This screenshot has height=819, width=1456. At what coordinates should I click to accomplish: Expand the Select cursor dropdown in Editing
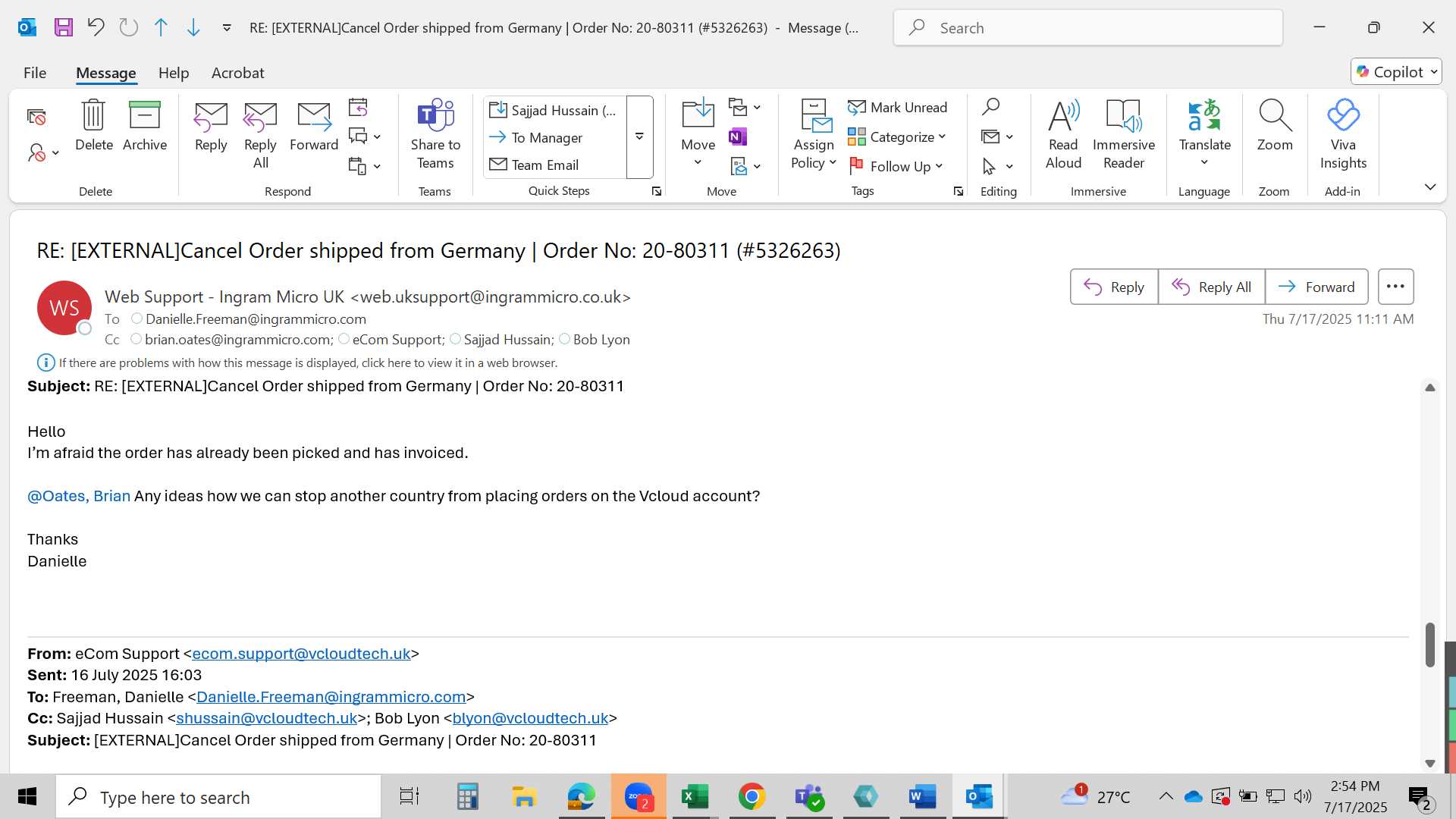[x=1009, y=167]
